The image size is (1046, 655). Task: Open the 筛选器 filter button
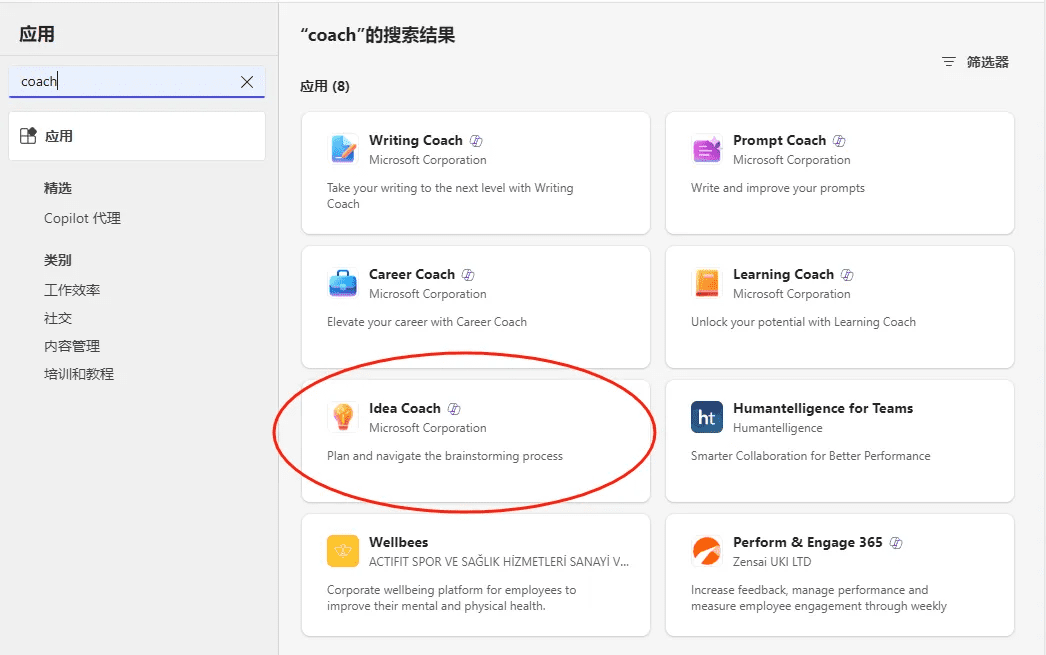pos(975,62)
